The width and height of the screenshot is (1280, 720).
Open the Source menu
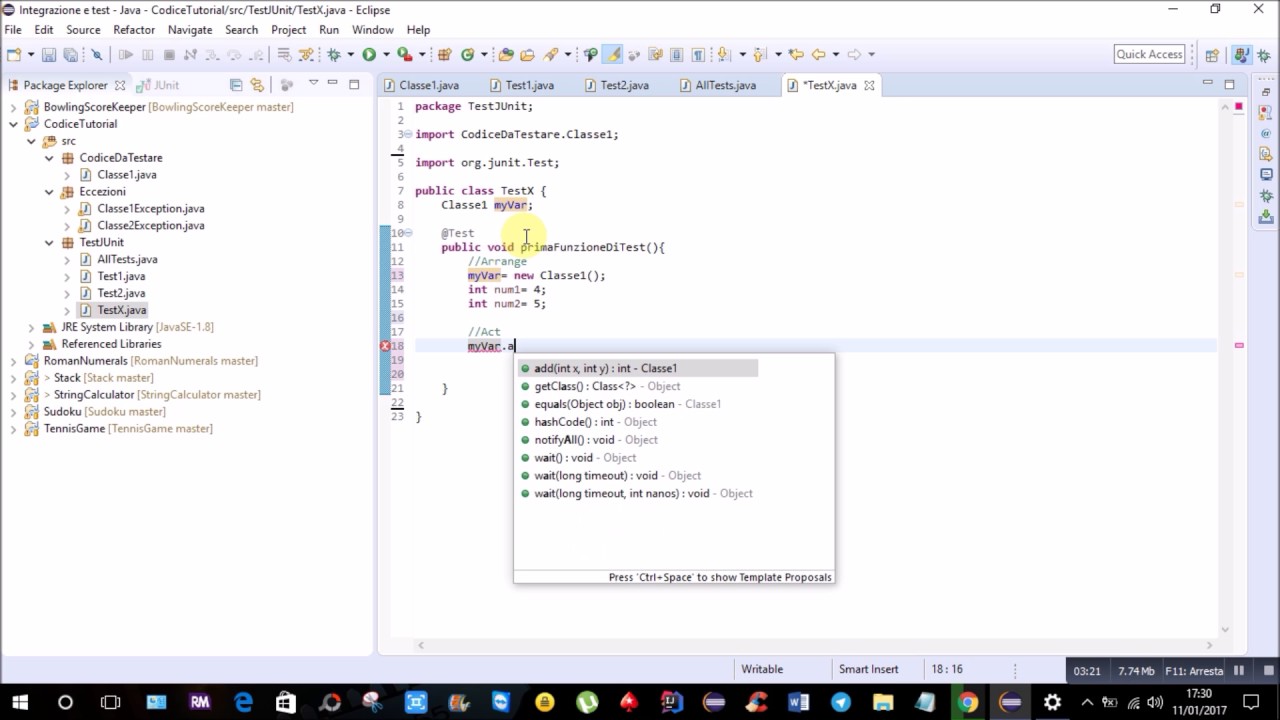[x=83, y=30]
